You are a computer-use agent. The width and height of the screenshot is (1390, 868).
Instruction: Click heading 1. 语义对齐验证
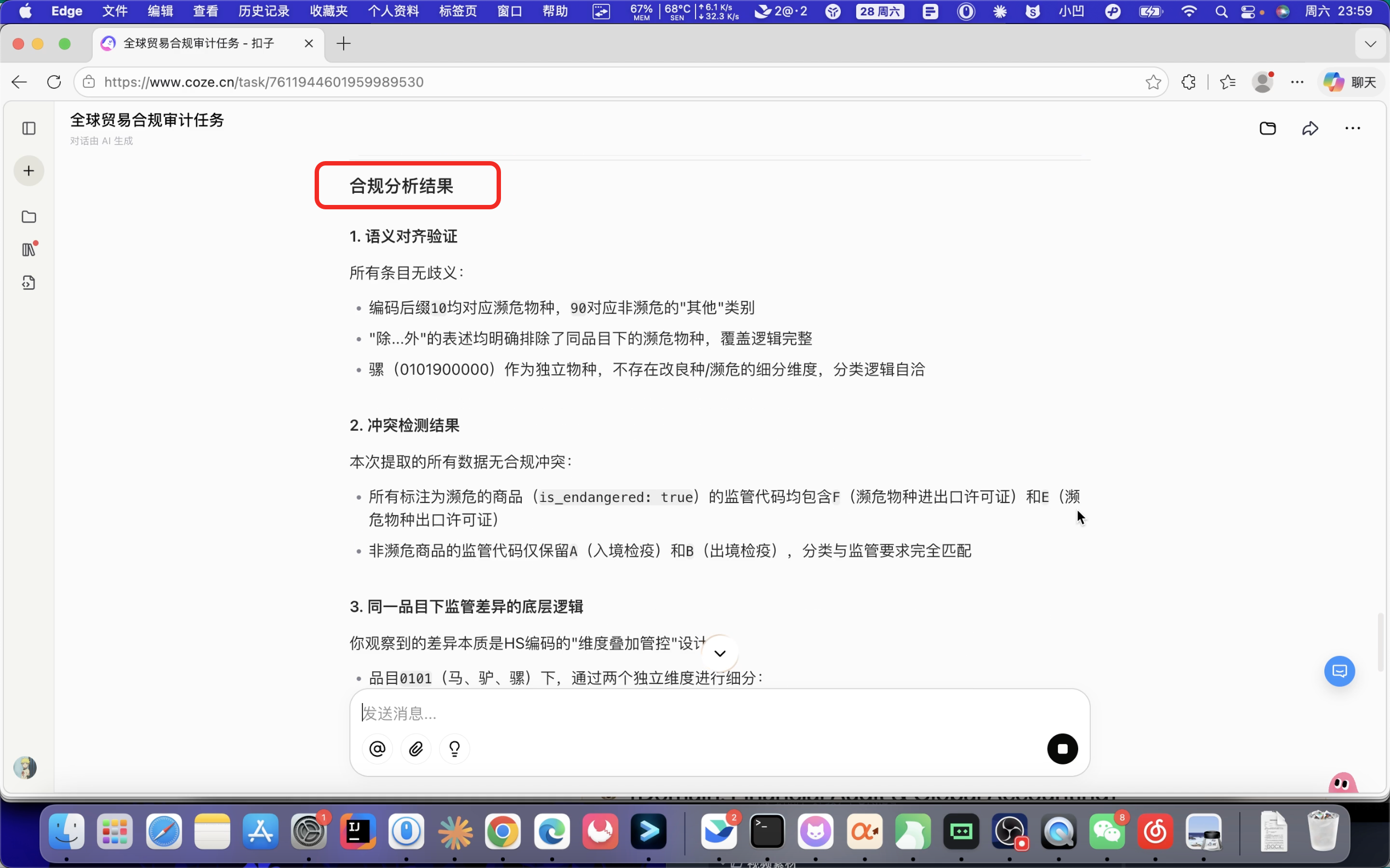click(x=403, y=237)
